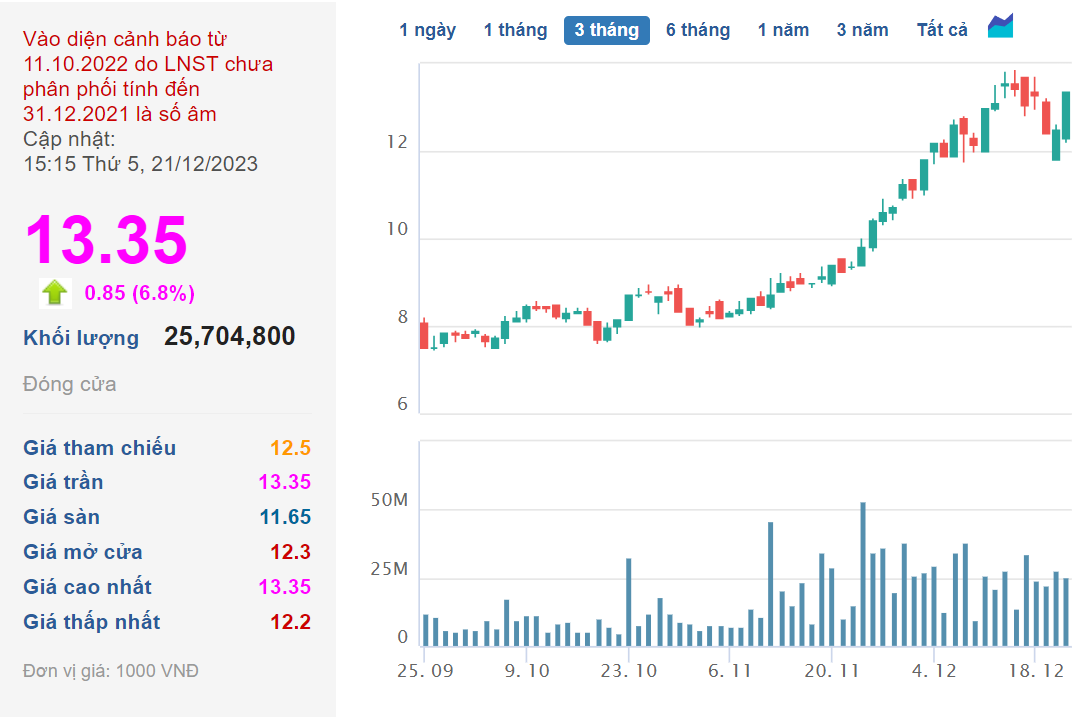This screenshot has width=1081, height=717.
Task: Click the 0.85 (6.8%) price change text
Action: click(139, 293)
